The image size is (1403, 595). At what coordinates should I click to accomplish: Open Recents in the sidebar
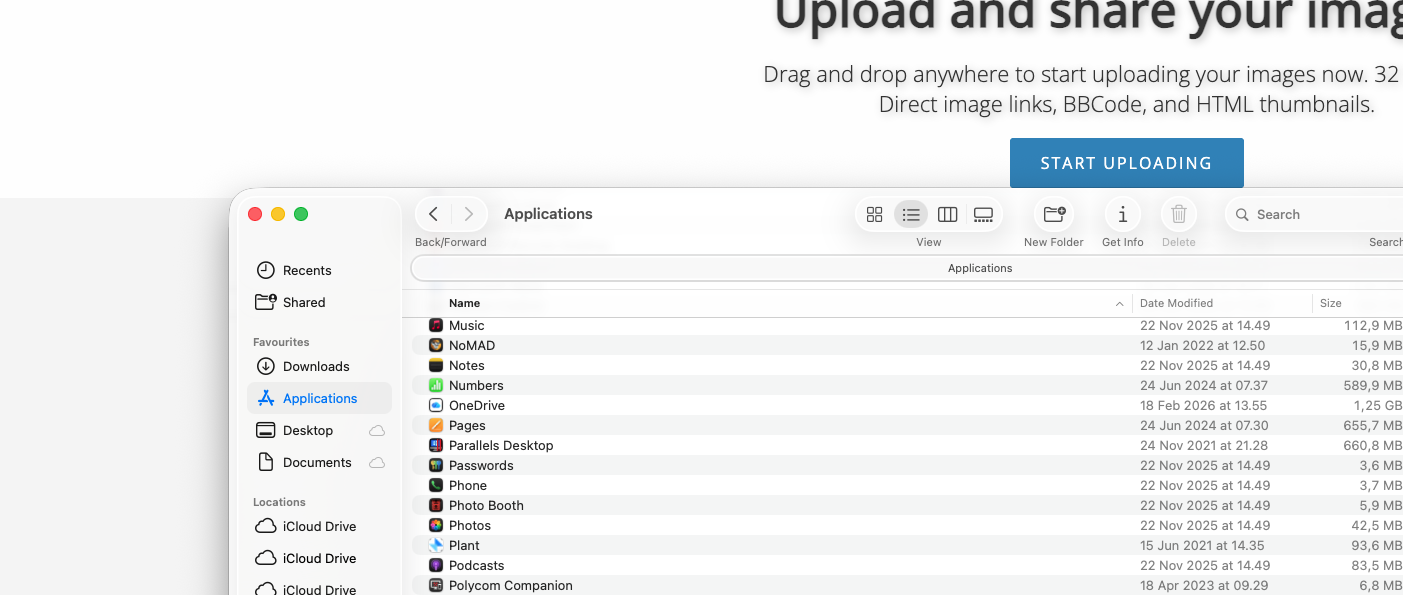tap(319, 270)
